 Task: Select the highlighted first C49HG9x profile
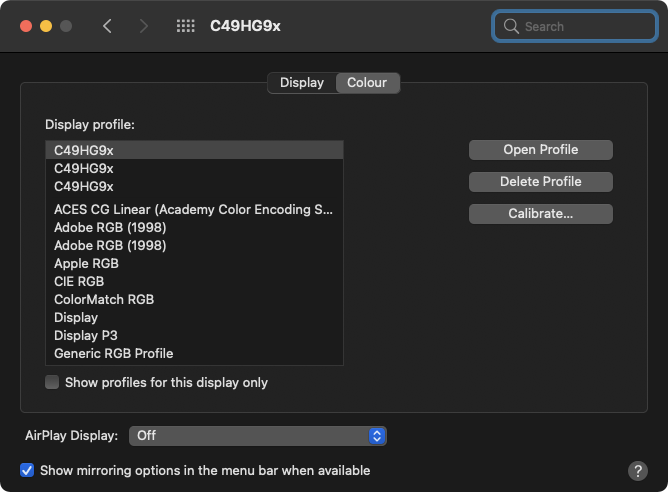pos(194,150)
